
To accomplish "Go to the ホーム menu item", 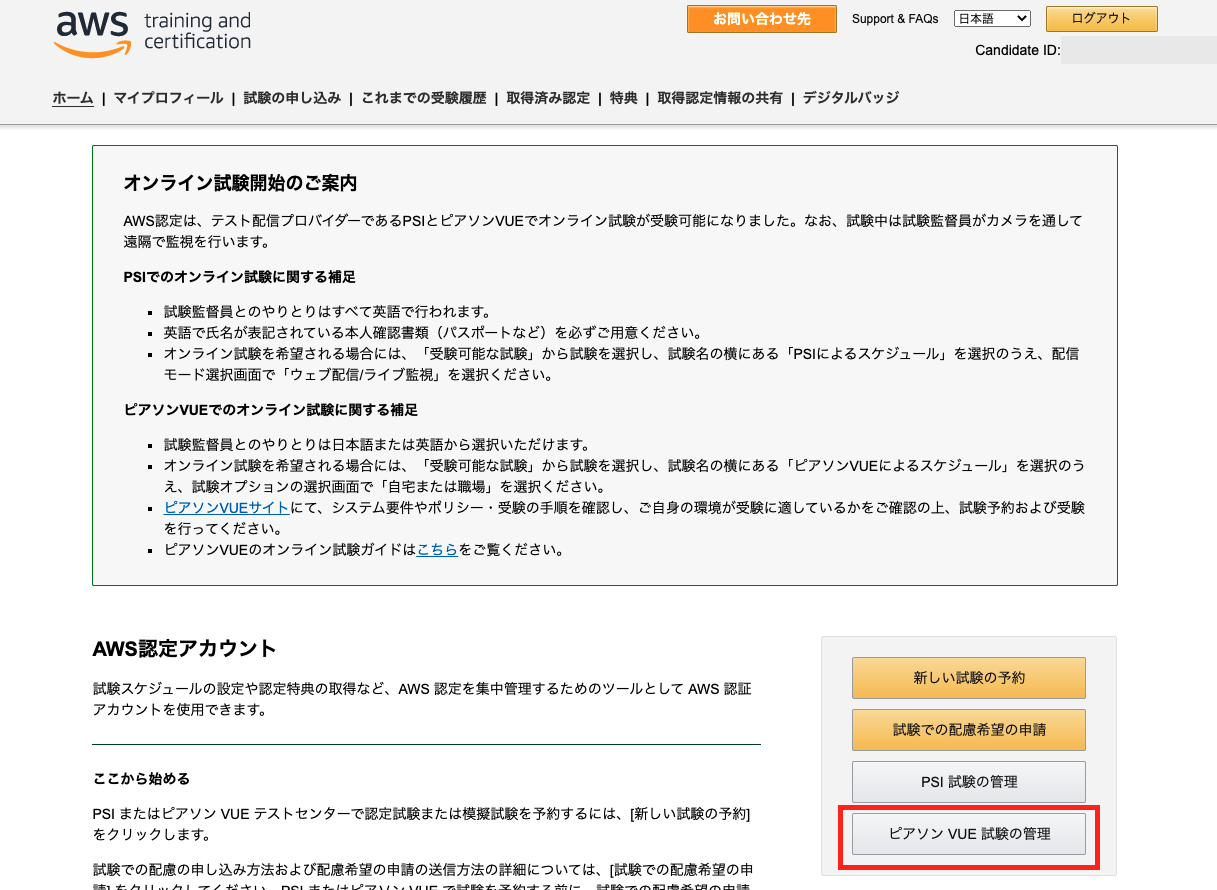I will [73, 98].
